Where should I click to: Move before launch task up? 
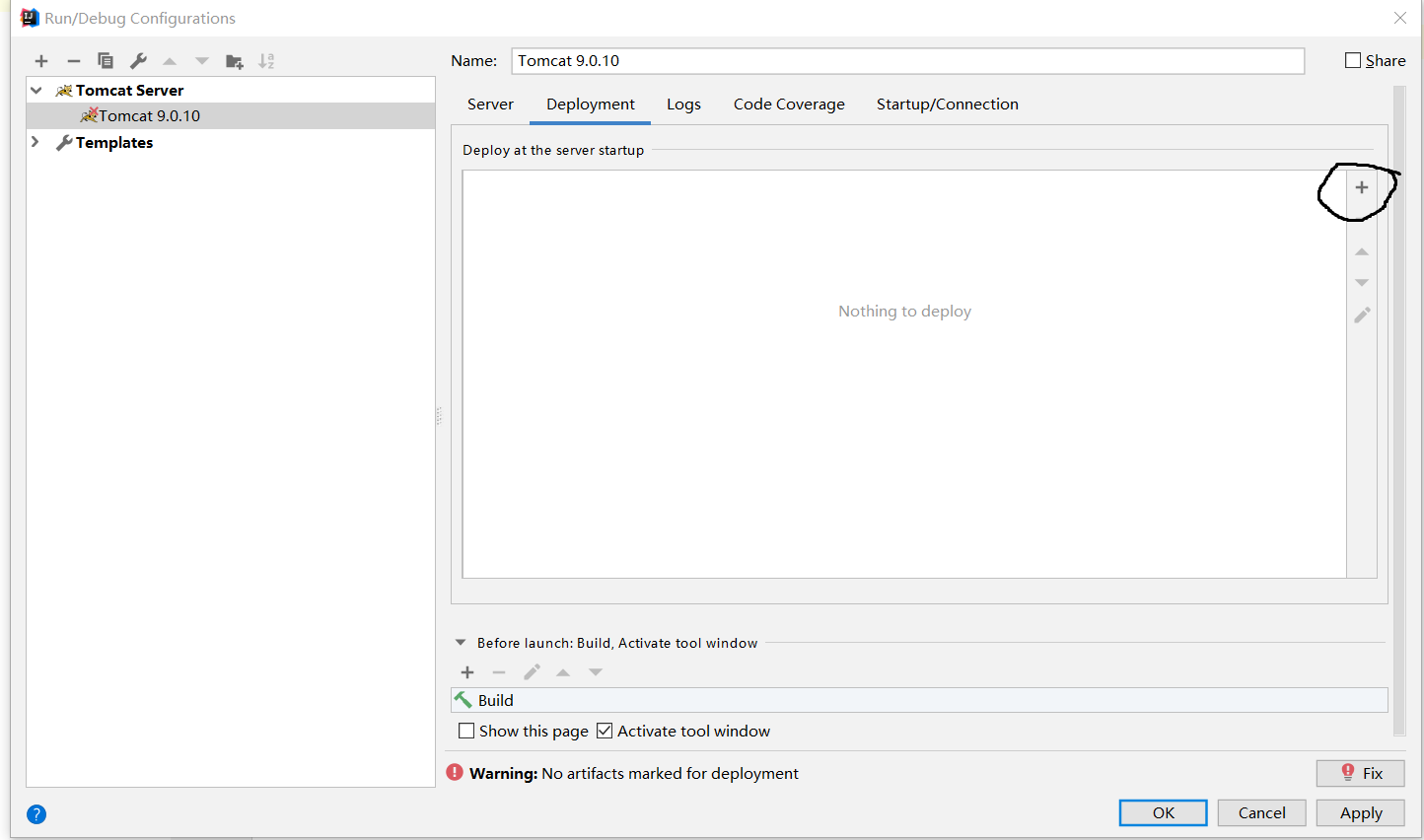[563, 672]
